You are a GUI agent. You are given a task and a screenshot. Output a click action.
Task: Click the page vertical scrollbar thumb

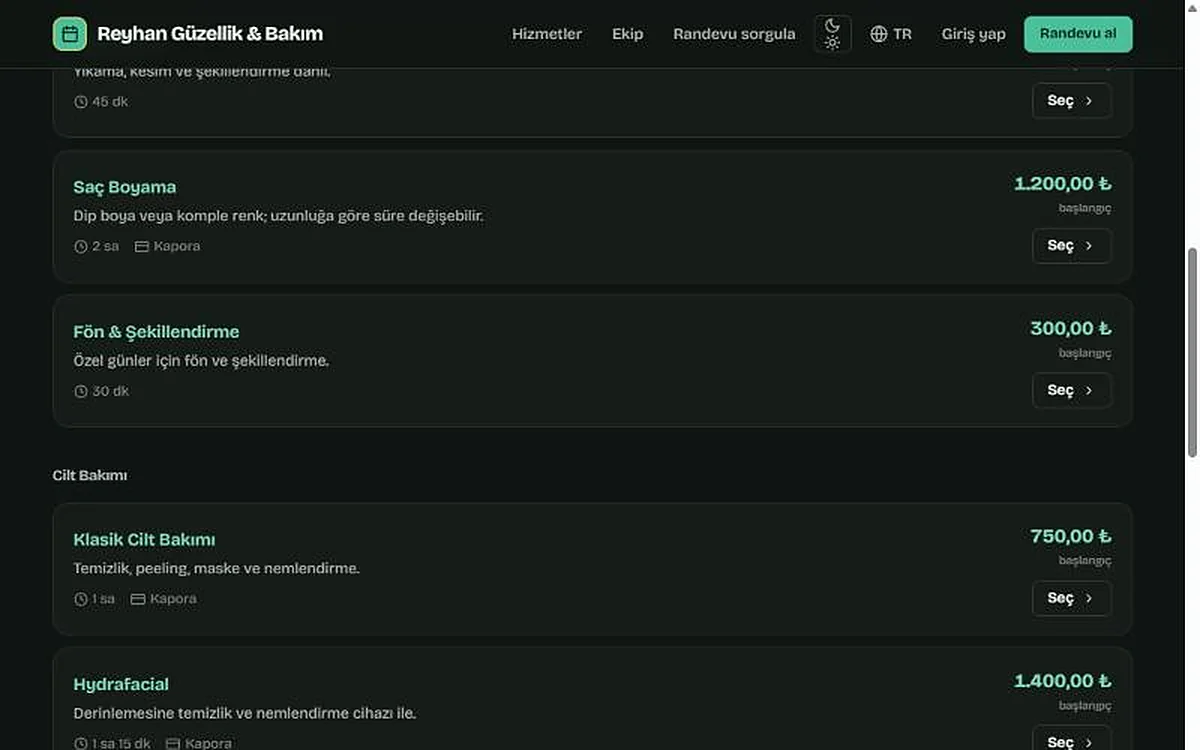point(1191,352)
